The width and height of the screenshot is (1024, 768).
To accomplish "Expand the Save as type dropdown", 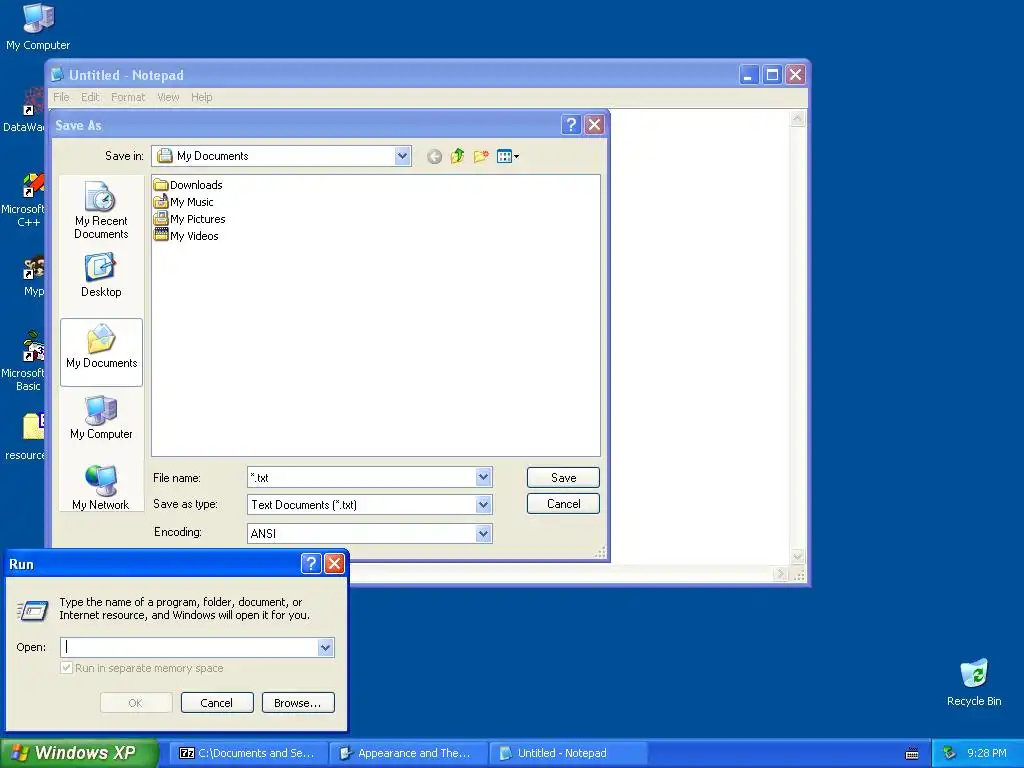I will [483, 504].
